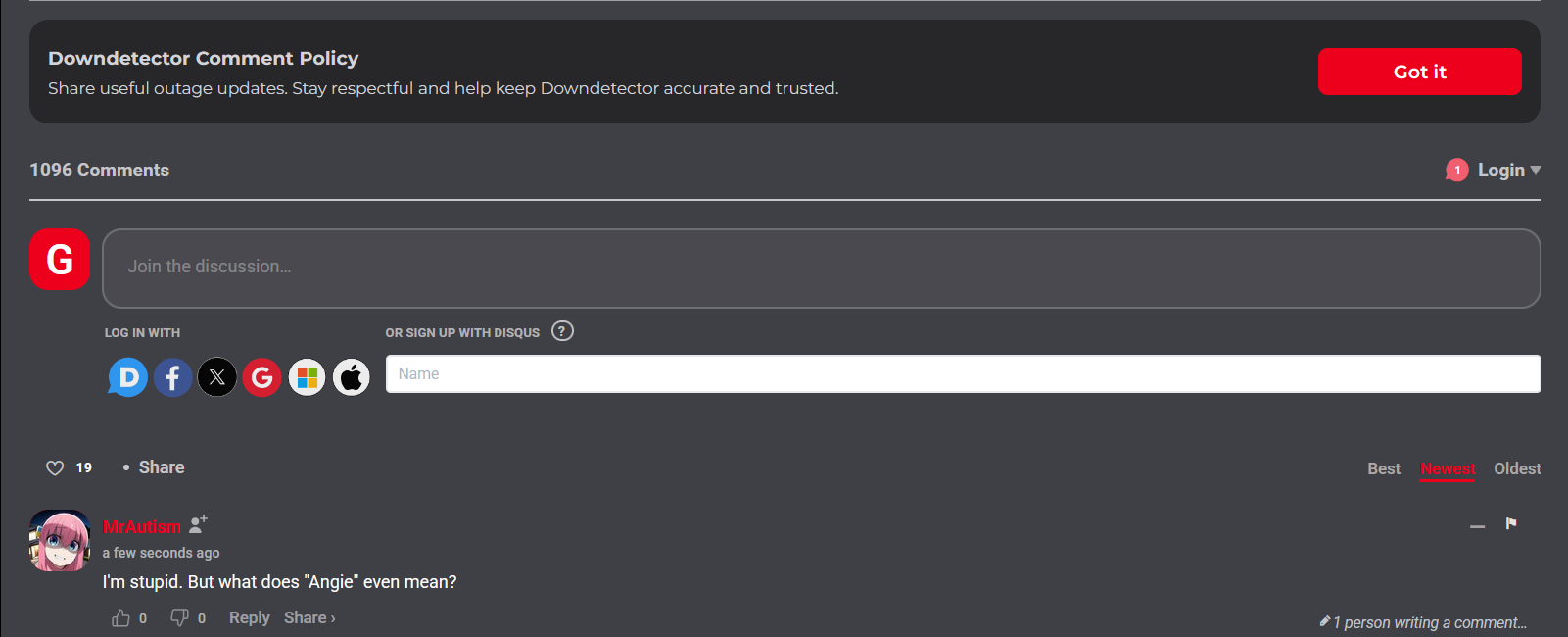Log in with the Apple icon
The image size is (1568, 637).
352,377
